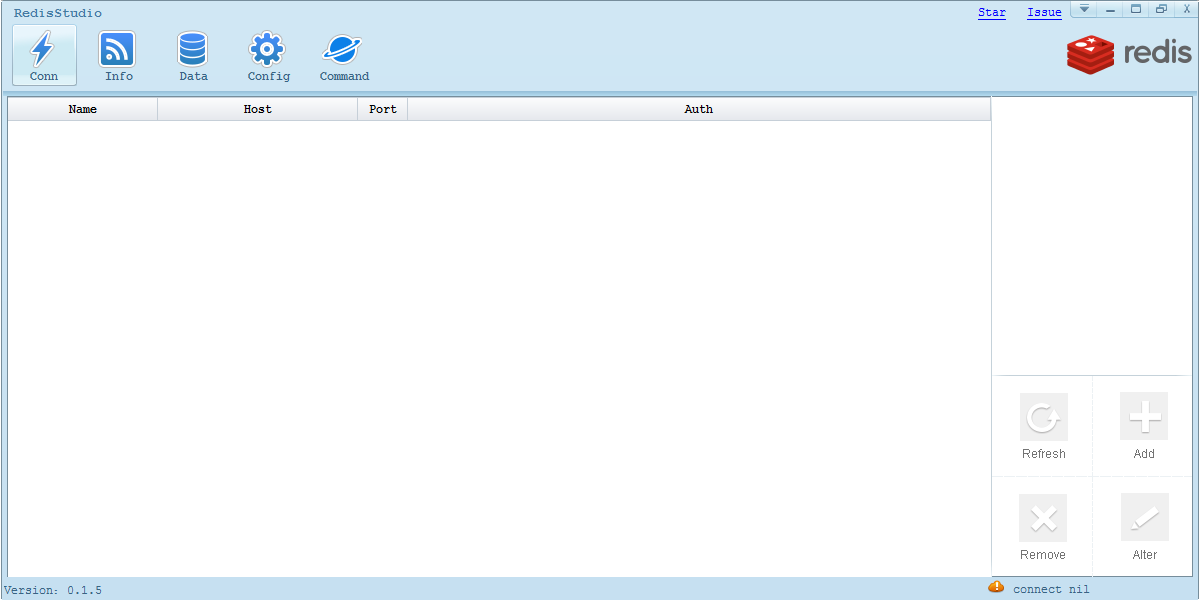This screenshot has height=600, width=1200.
Task: Click the 'connect nil' status text
Action: point(1051,589)
